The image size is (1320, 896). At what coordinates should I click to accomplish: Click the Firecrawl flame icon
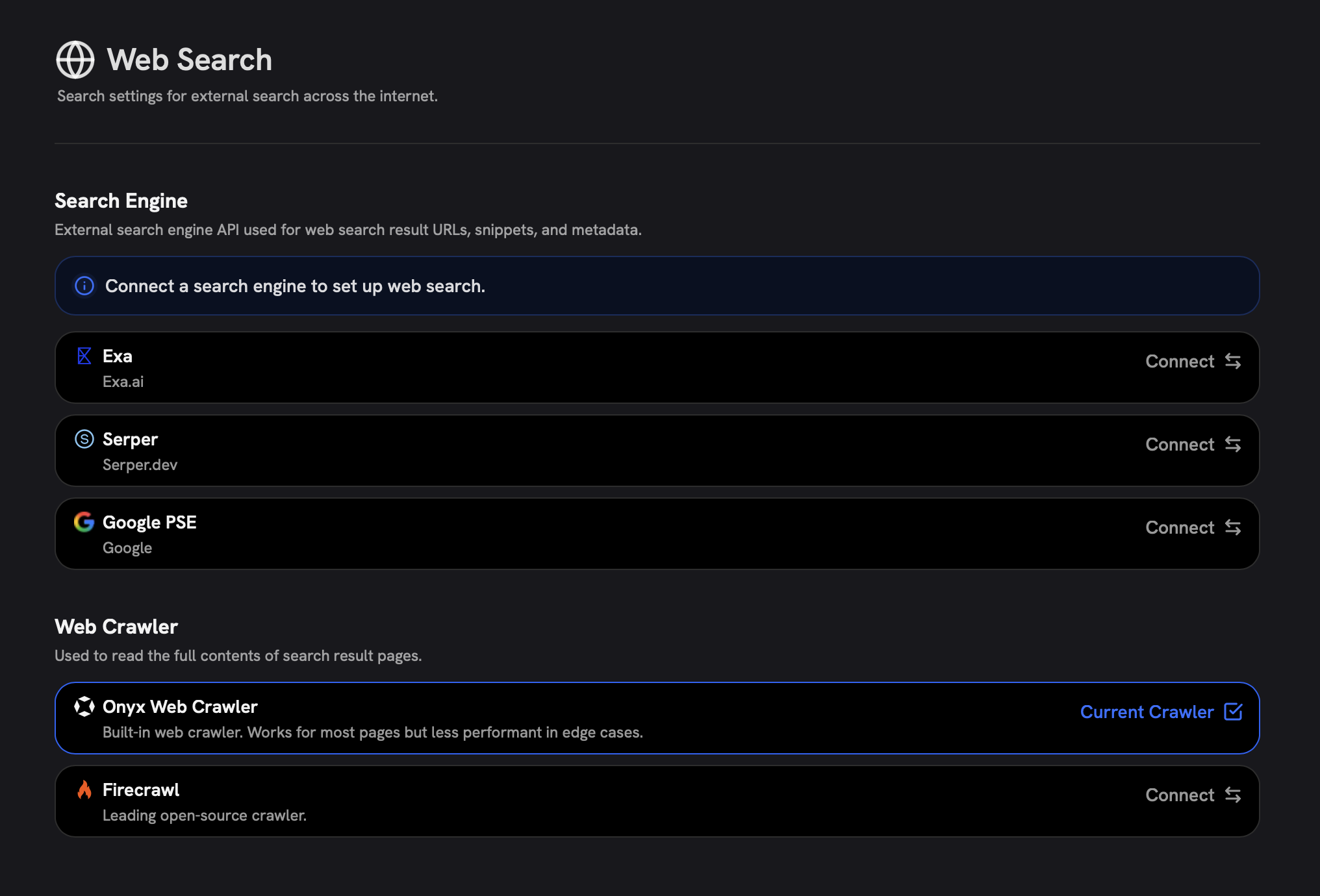coord(85,790)
